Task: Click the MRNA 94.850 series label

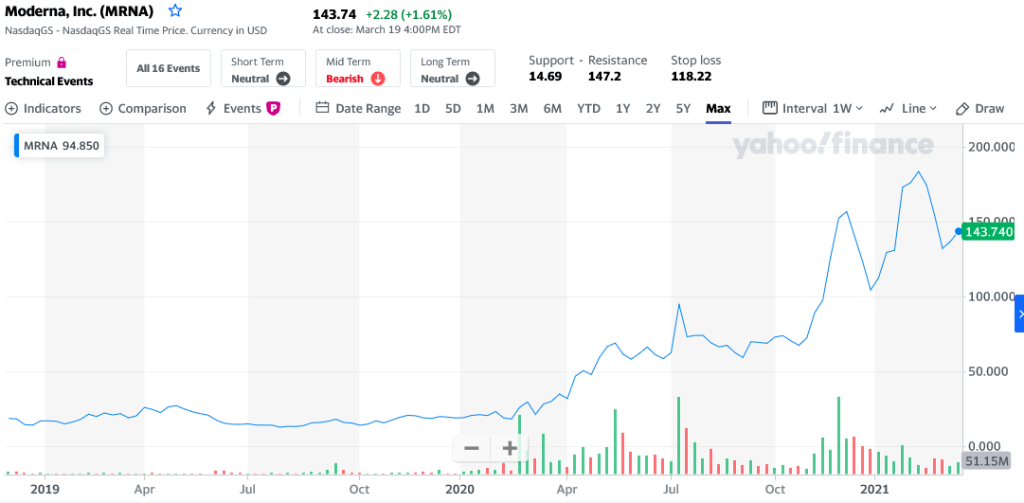Action: tap(60, 146)
